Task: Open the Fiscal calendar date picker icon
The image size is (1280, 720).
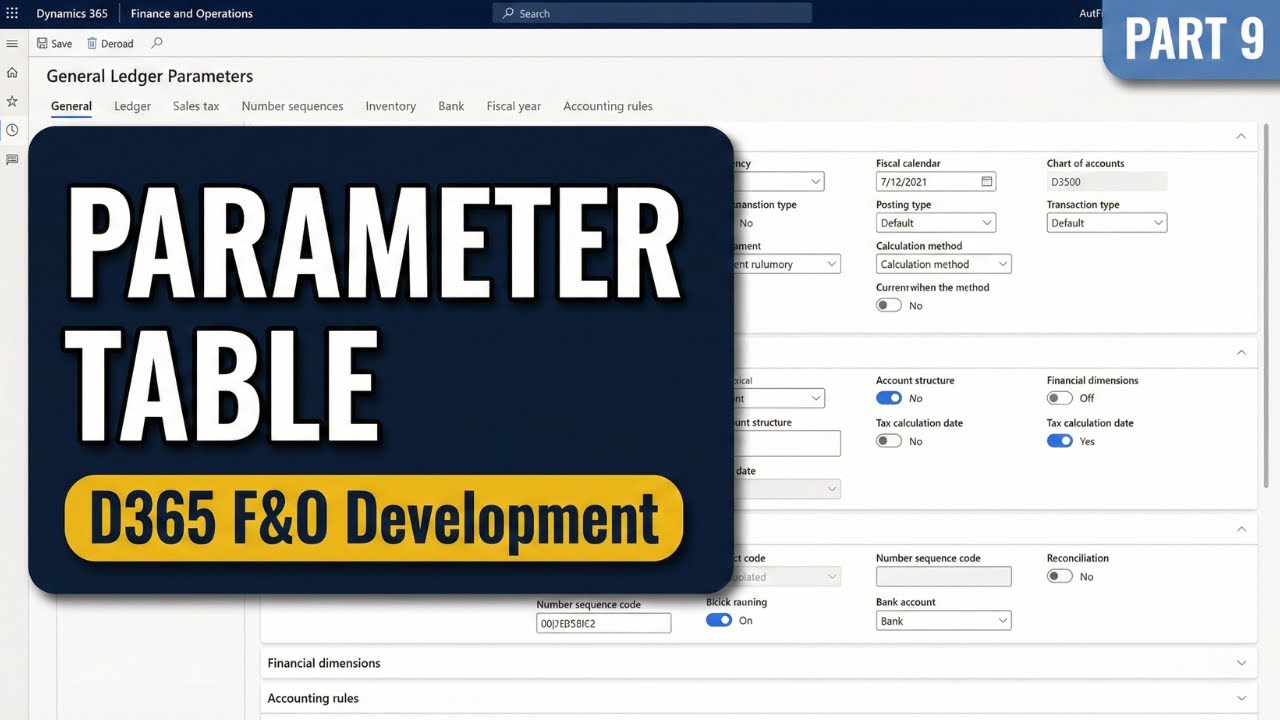Action: (x=987, y=182)
